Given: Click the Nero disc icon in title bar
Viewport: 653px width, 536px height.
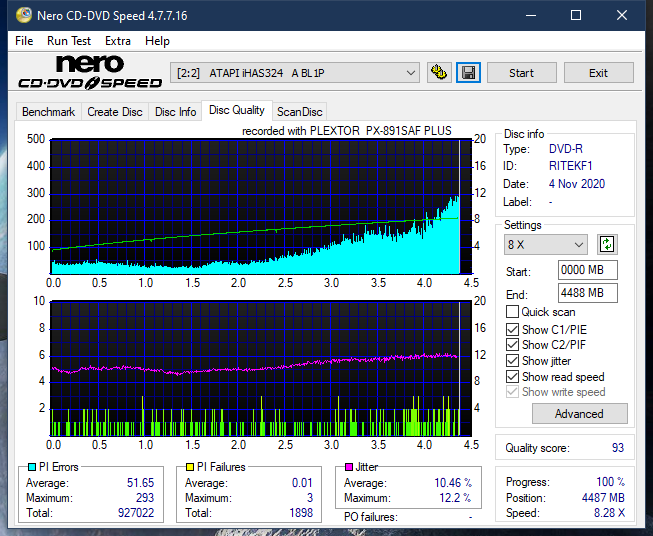Looking at the screenshot, I should [x=24, y=15].
